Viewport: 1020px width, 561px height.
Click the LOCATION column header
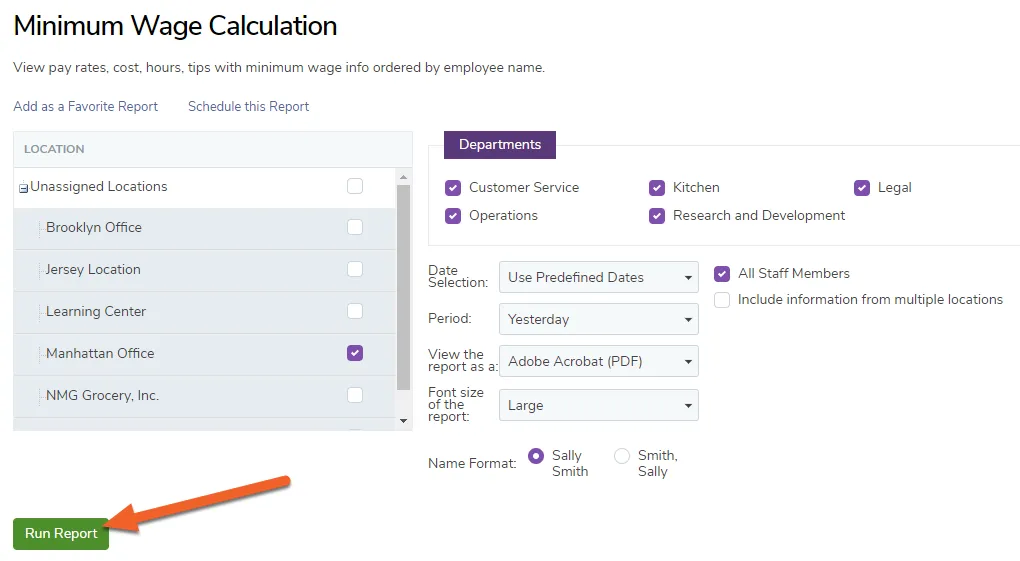(x=54, y=149)
